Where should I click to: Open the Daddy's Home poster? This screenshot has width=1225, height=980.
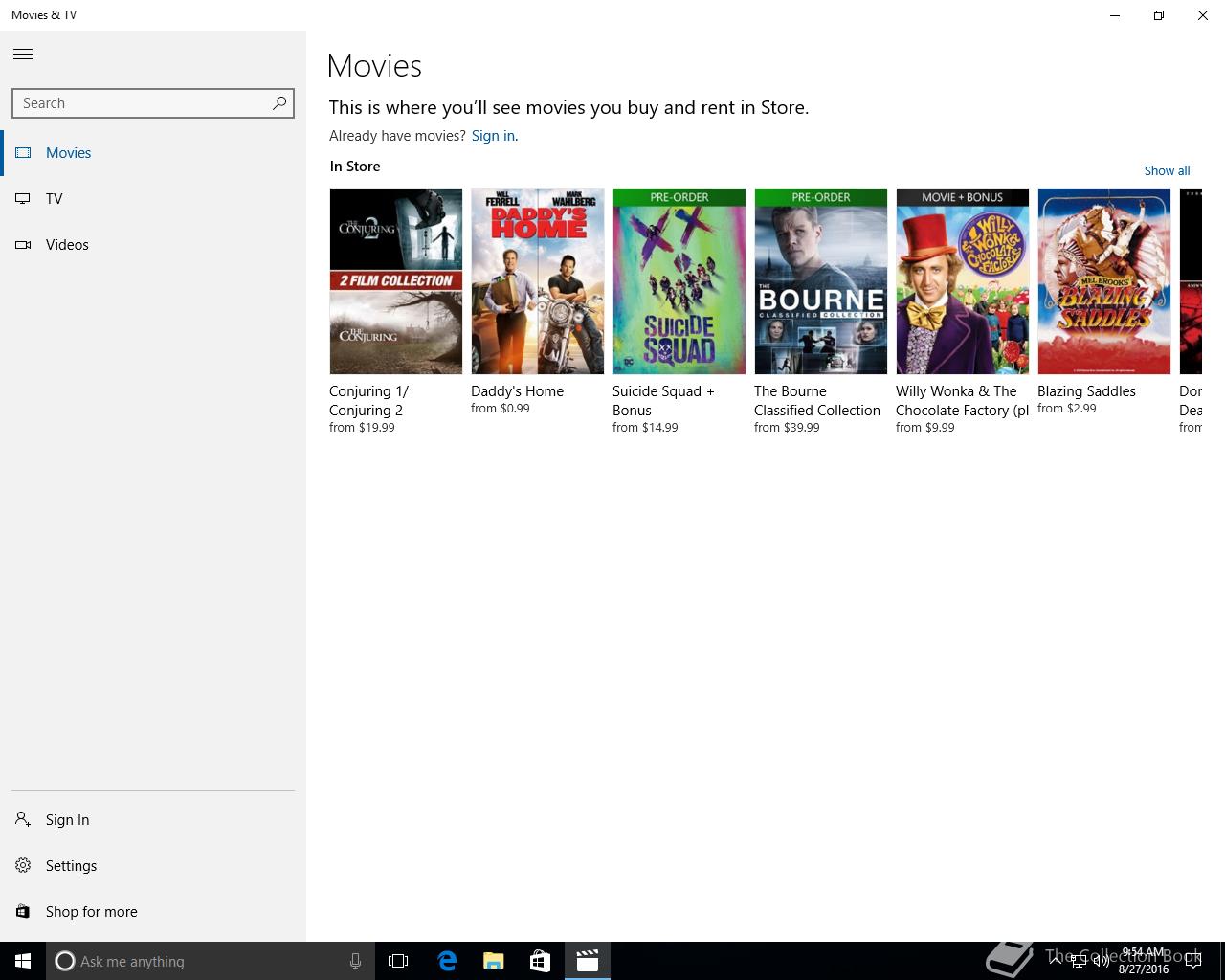[x=538, y=281]
